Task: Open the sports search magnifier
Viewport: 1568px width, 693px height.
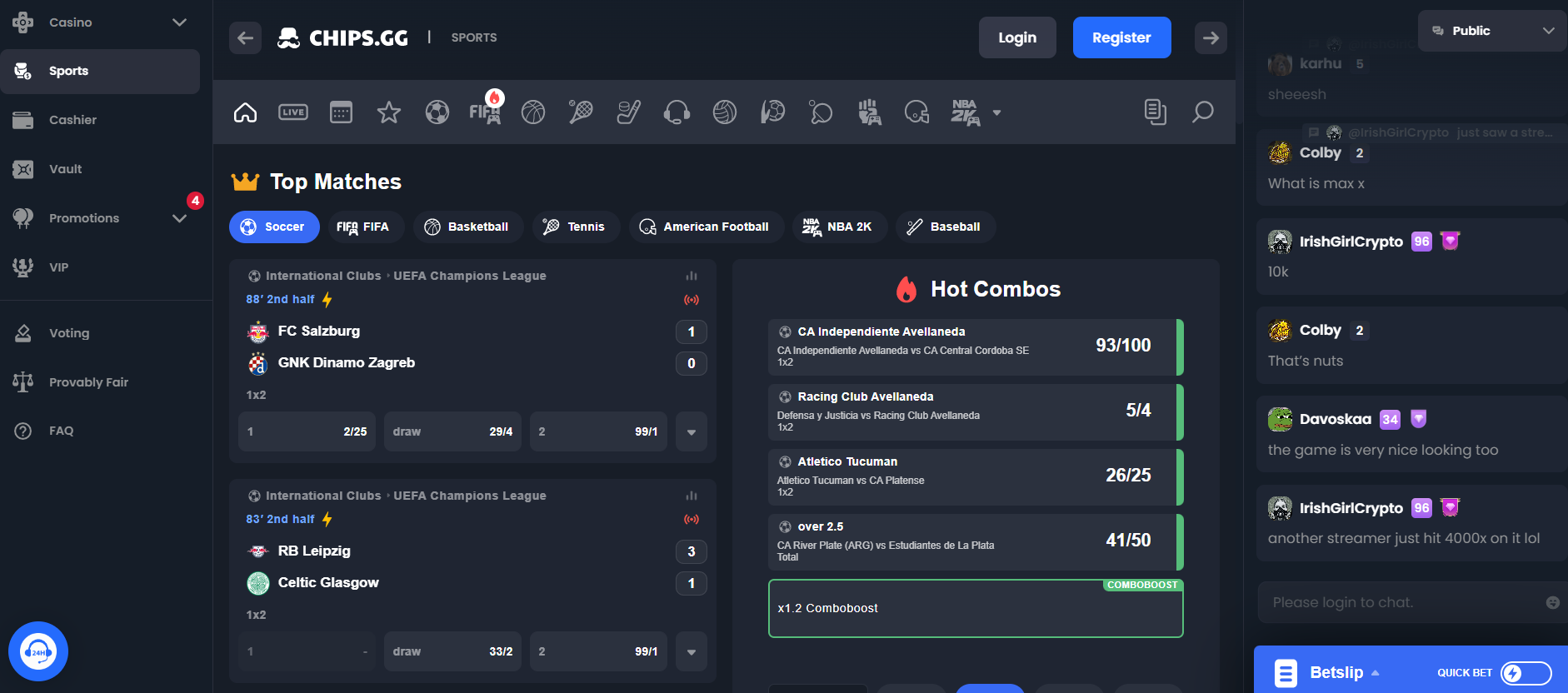Action: coord(1202,112)
